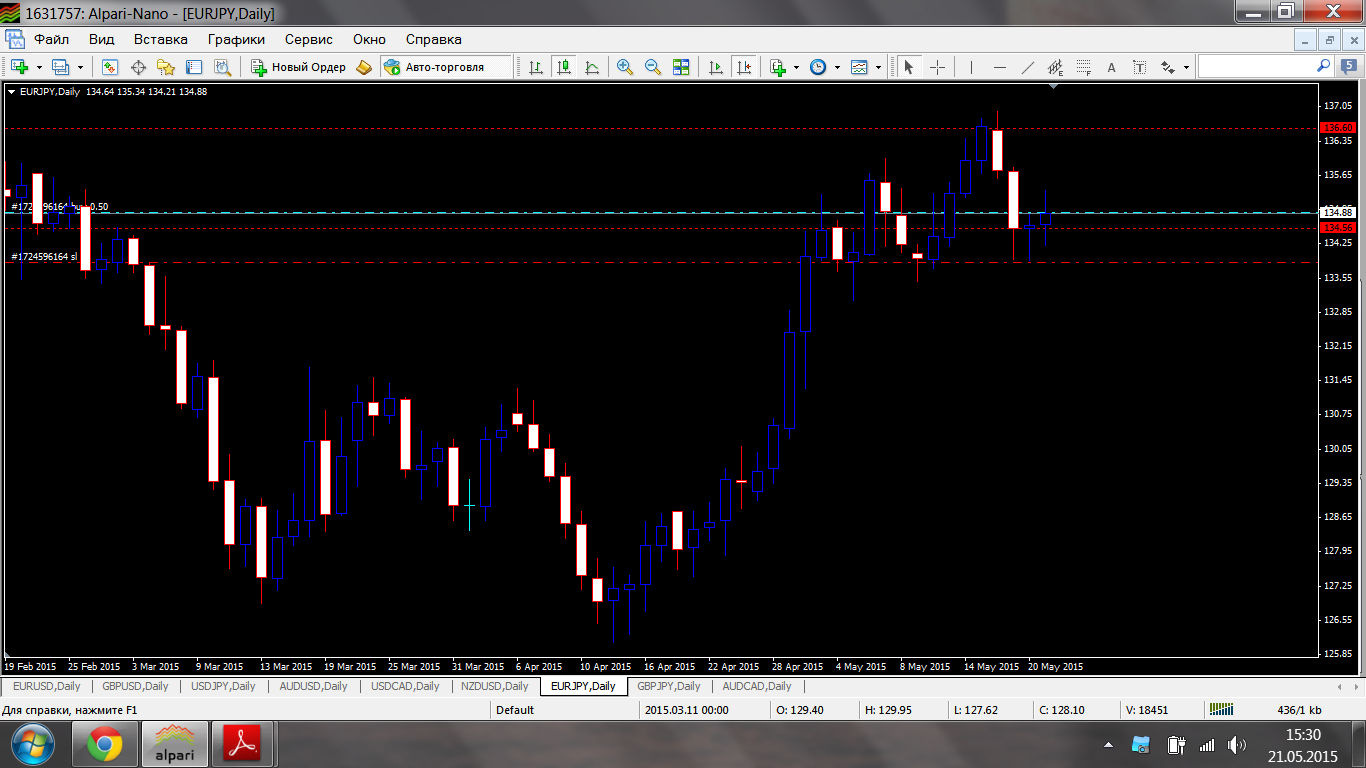Select the letter A text tool

[x=1111, y=67]
